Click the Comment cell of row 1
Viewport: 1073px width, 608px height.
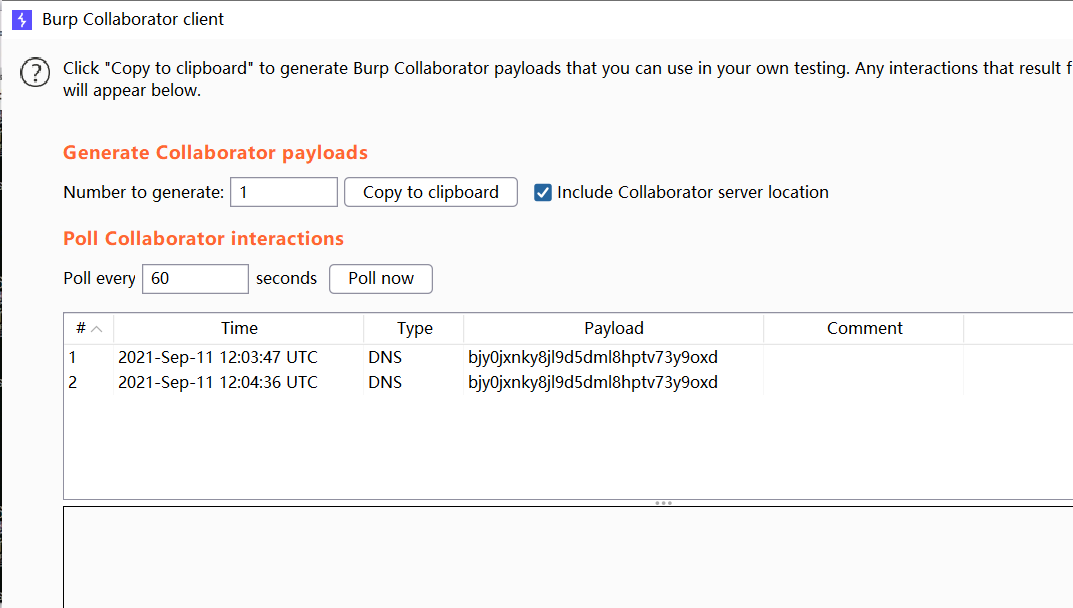pyautogui.click(x=864, y=357)
